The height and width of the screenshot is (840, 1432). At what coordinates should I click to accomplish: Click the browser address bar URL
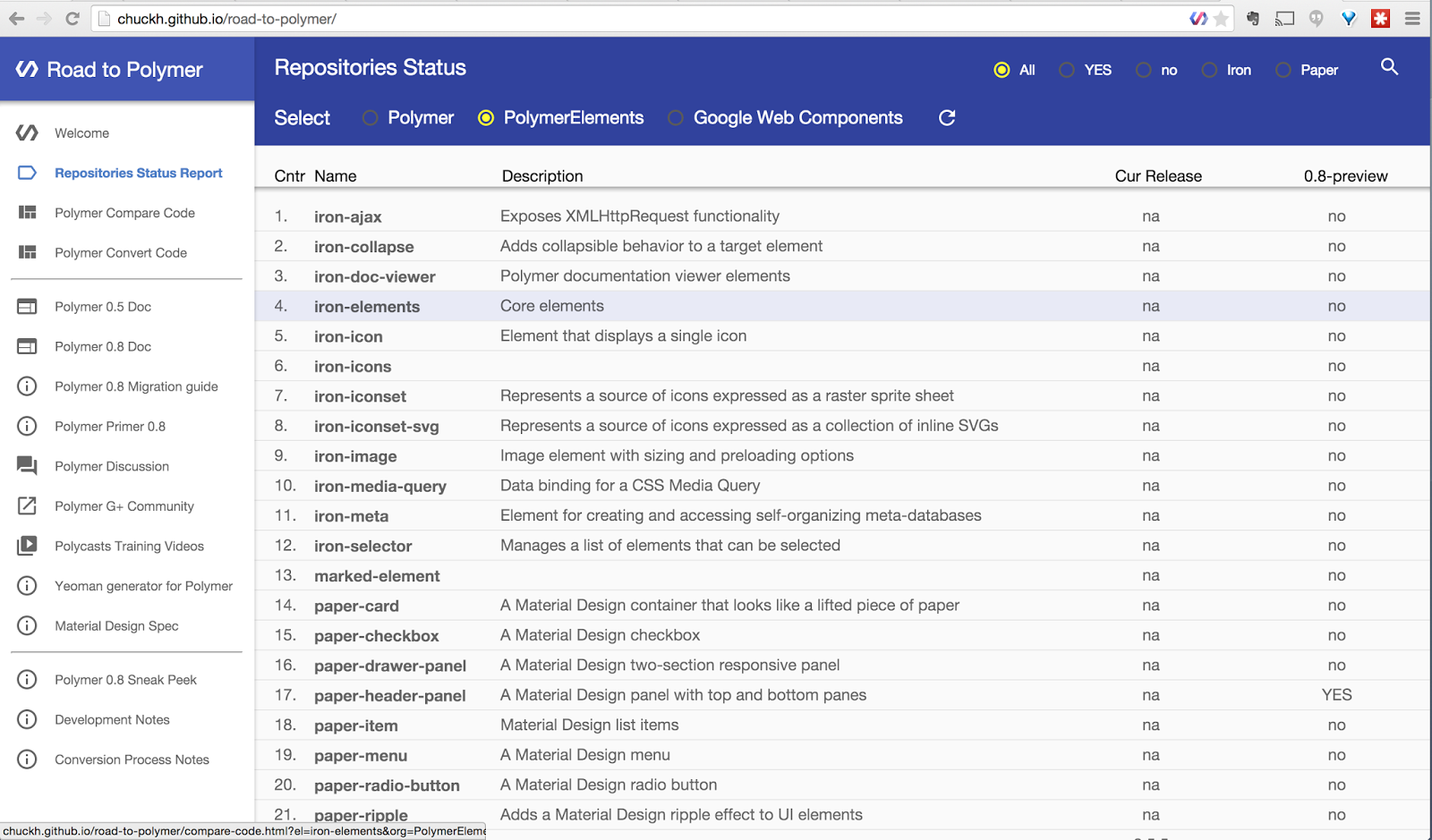[x=227, y=19]
